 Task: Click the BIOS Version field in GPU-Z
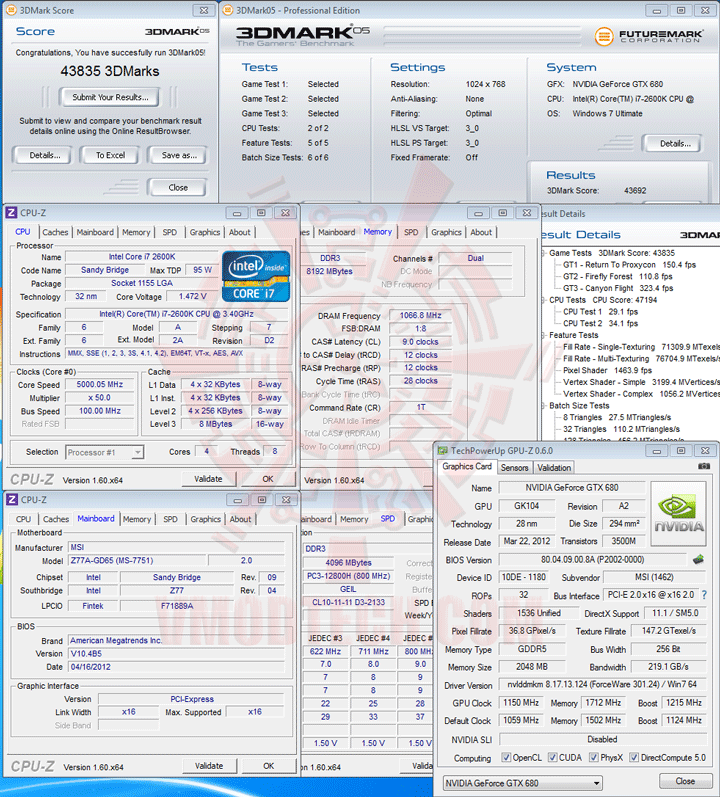tap(592, 560)
